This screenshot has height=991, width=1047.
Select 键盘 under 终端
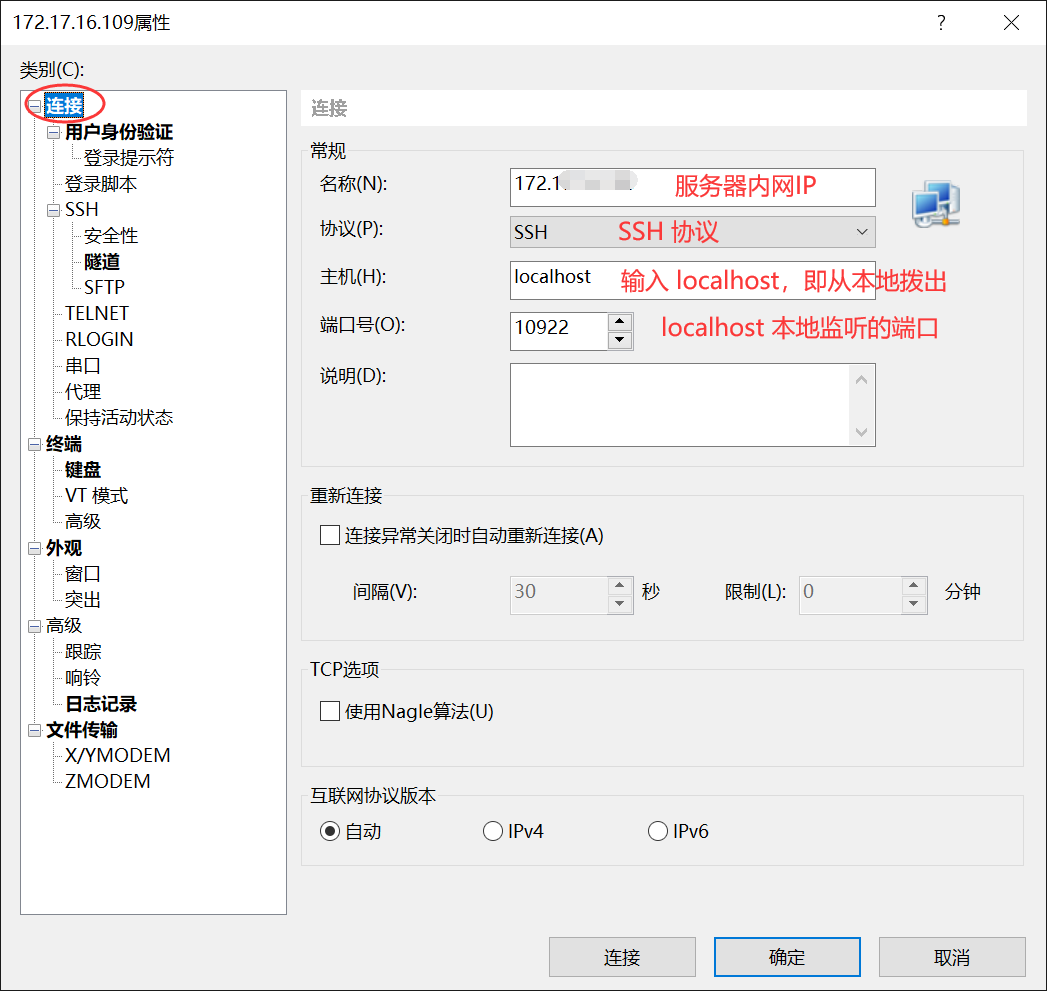[82, 469]
